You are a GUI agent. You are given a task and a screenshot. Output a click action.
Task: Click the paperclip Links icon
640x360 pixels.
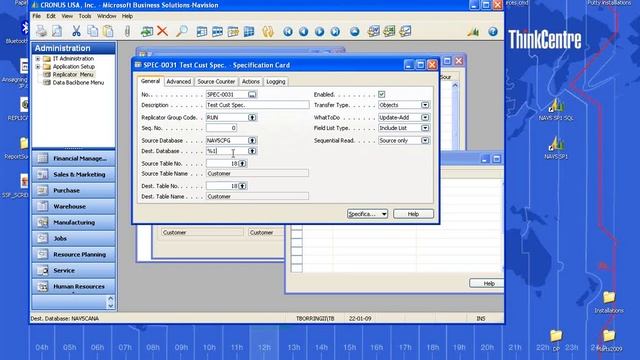coord(127,31)
